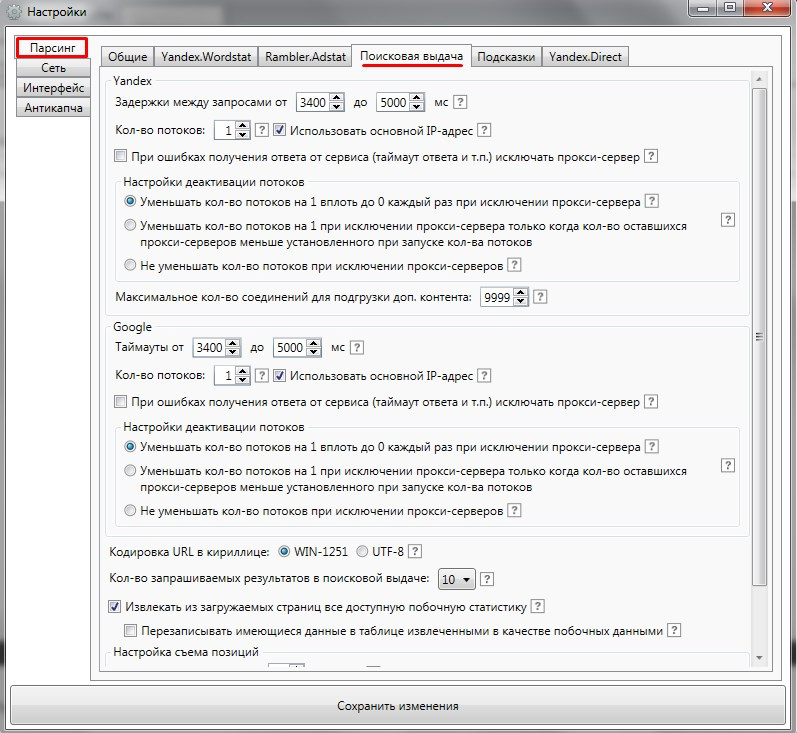This screenshot has height=733, width=797.
Task: Open help for Yandex first deactivation radio option
Action: [652, 201]
